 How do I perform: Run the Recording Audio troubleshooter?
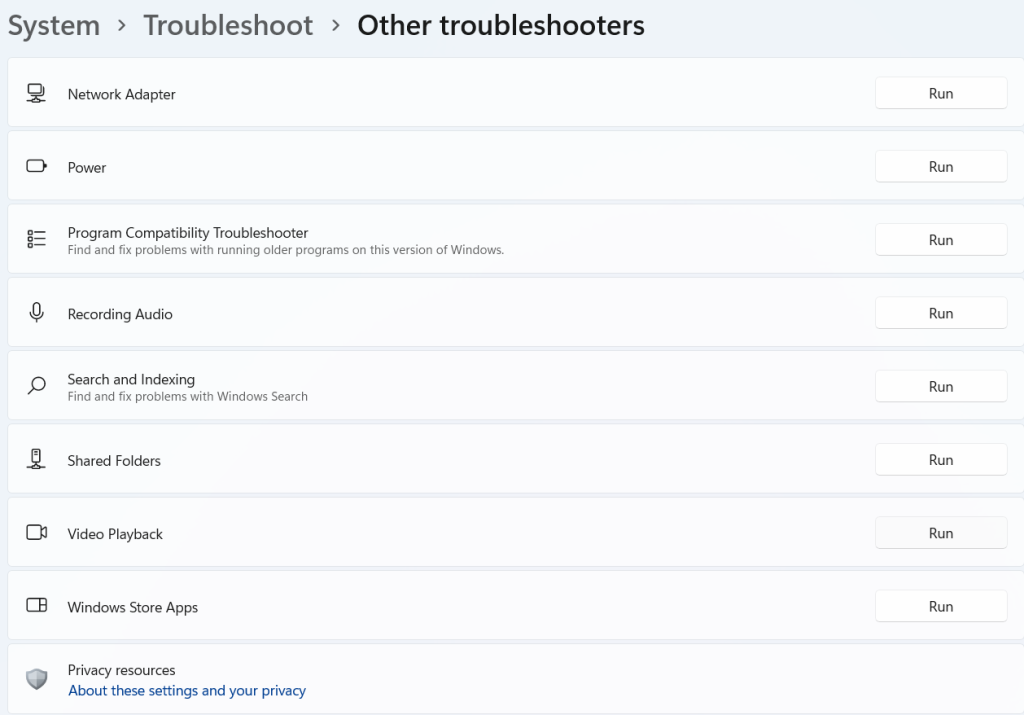[x=941, y=313]
